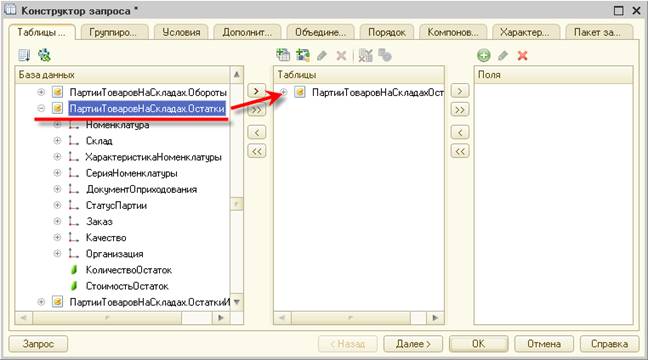Click the display-list icon above База данных
The width and height of the screenshot is (648, 360).
point(24,55)
